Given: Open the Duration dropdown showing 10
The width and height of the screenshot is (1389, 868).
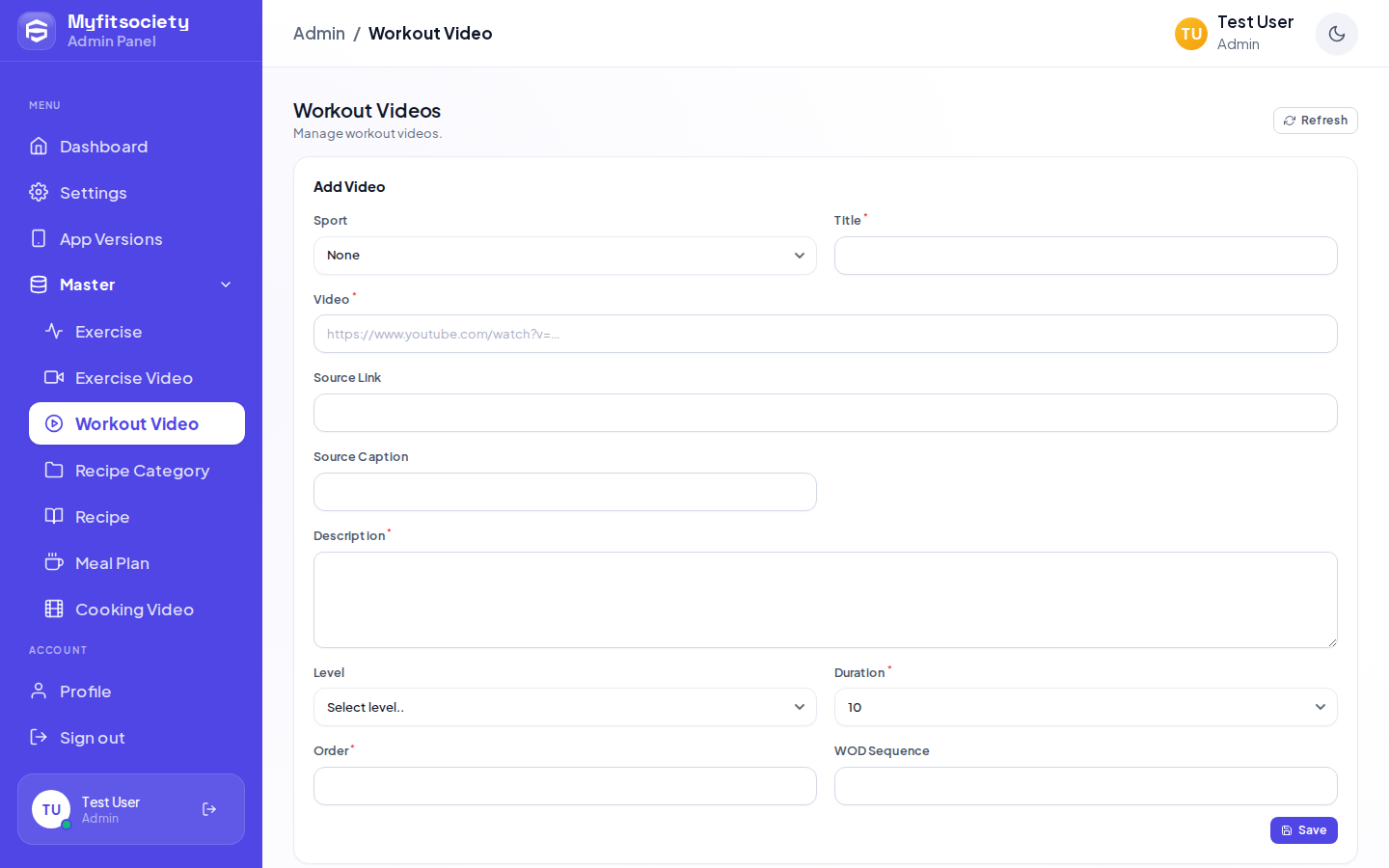Looking at the screenshot, I should [1086, 707].
